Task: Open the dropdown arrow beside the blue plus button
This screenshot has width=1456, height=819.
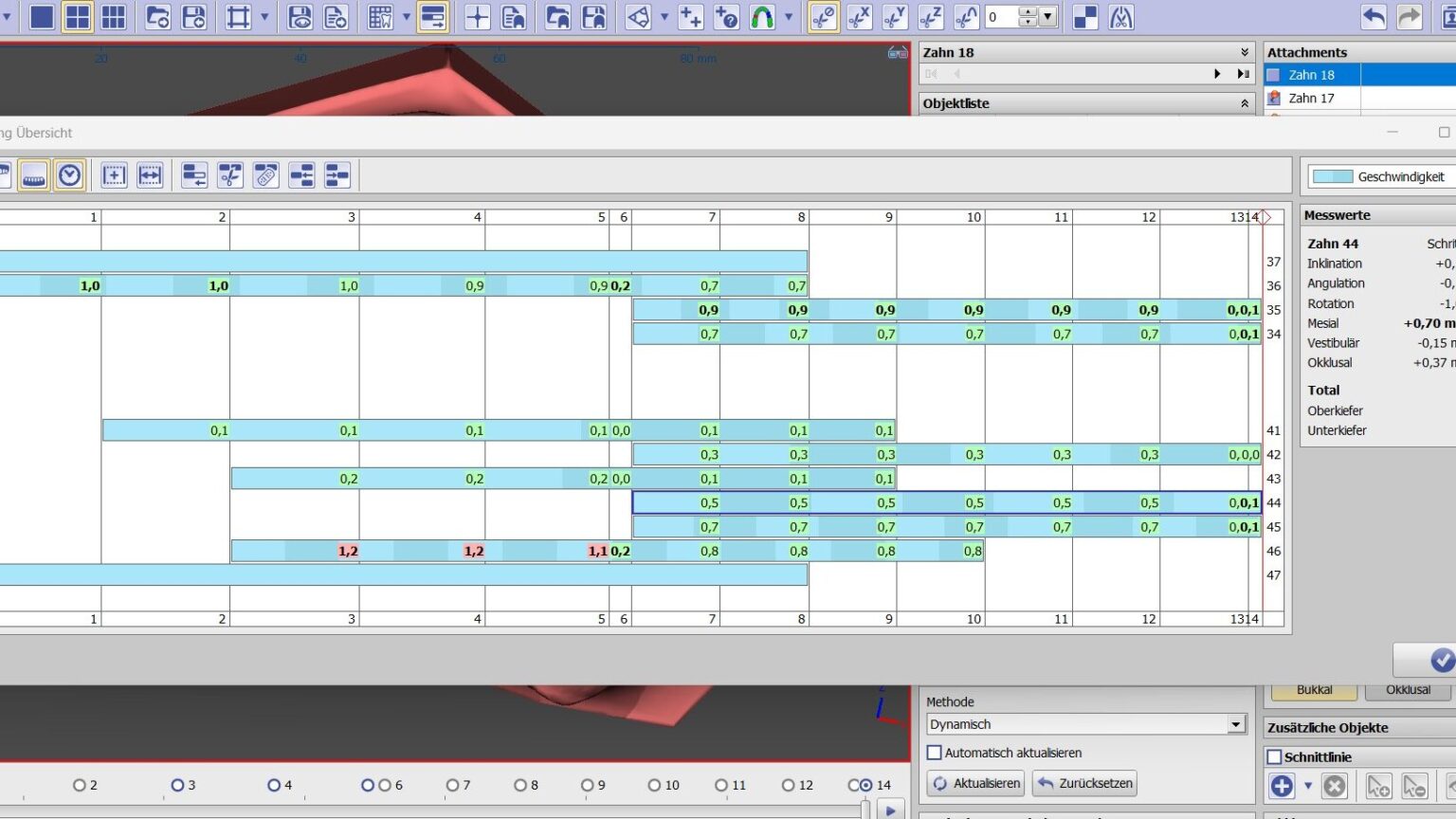Action: [1308, 786]
